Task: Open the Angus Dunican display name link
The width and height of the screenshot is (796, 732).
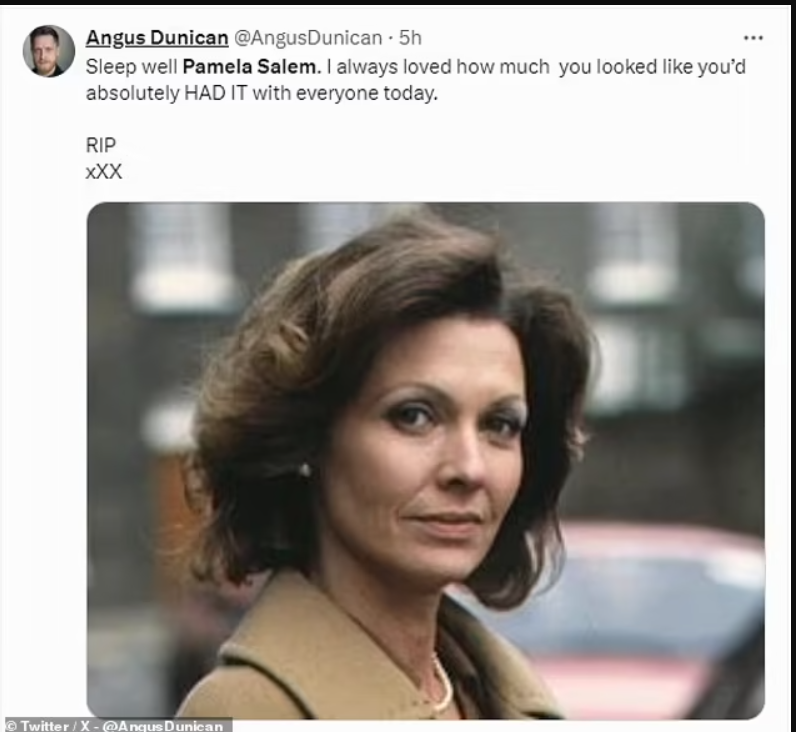Action: point(157,38)
